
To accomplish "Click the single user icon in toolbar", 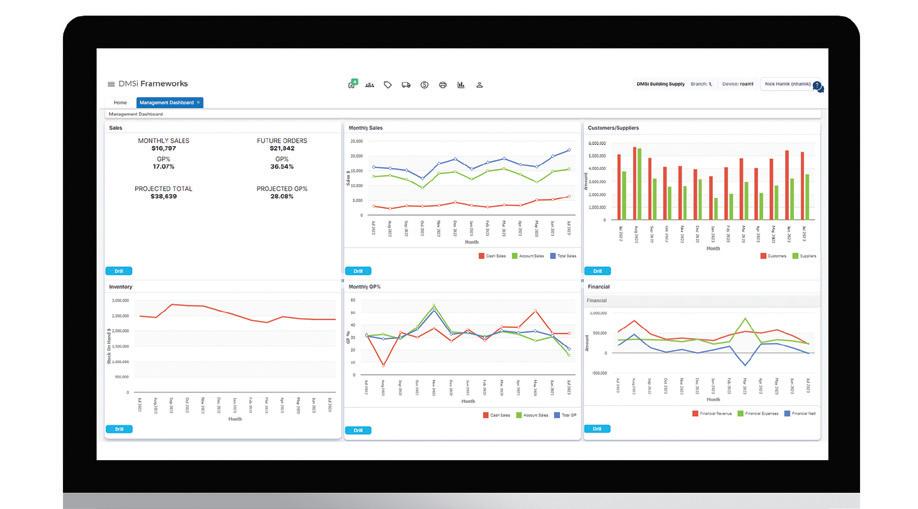I will pyautogui.click(x=479, y=85).
